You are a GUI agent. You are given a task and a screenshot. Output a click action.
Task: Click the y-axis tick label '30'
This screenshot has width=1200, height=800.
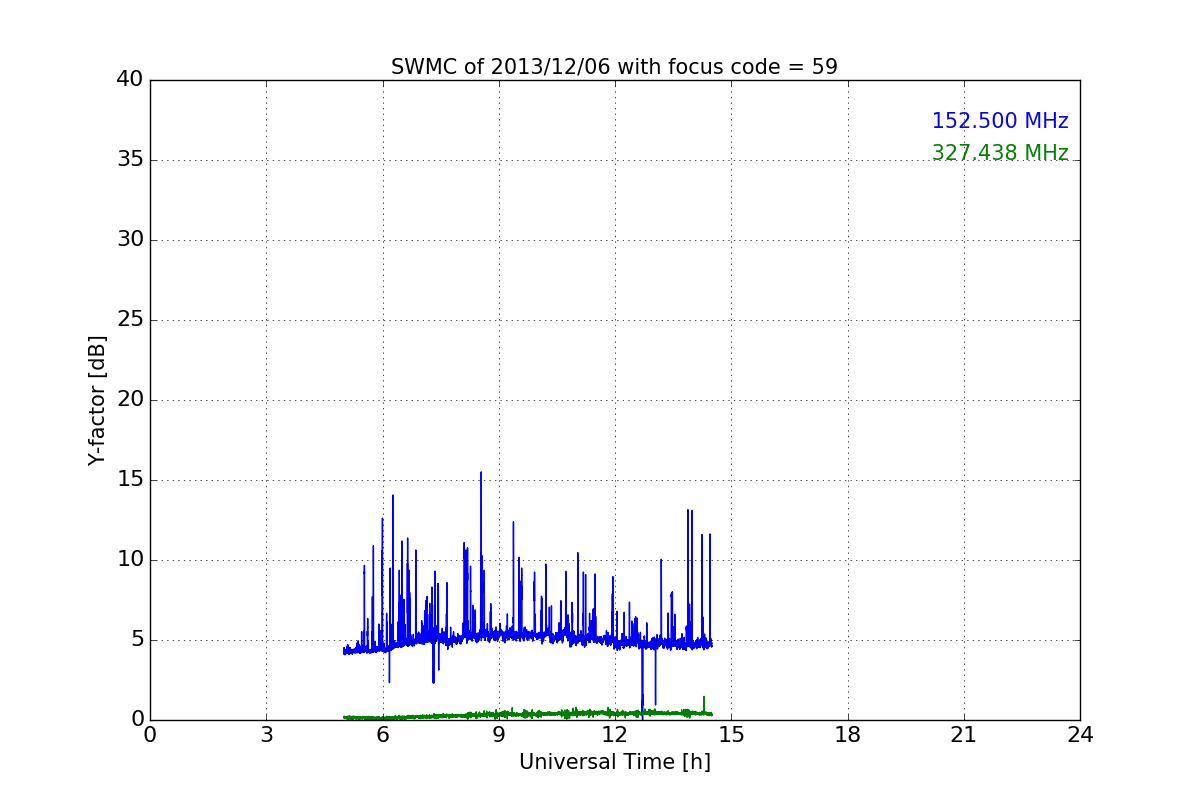pos(130,240)
